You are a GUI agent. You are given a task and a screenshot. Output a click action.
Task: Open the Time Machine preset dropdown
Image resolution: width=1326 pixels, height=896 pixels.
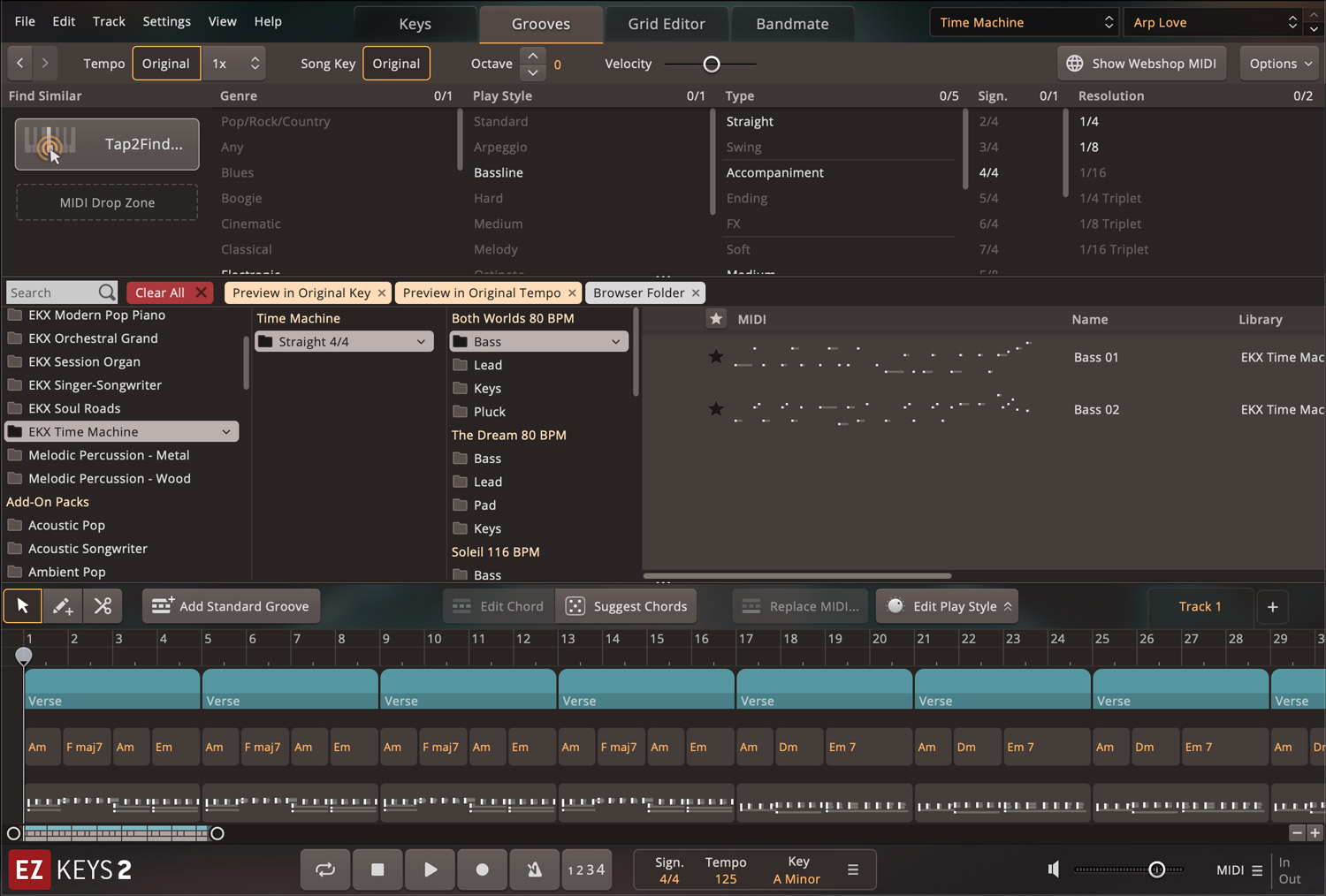coord(1024,23)
